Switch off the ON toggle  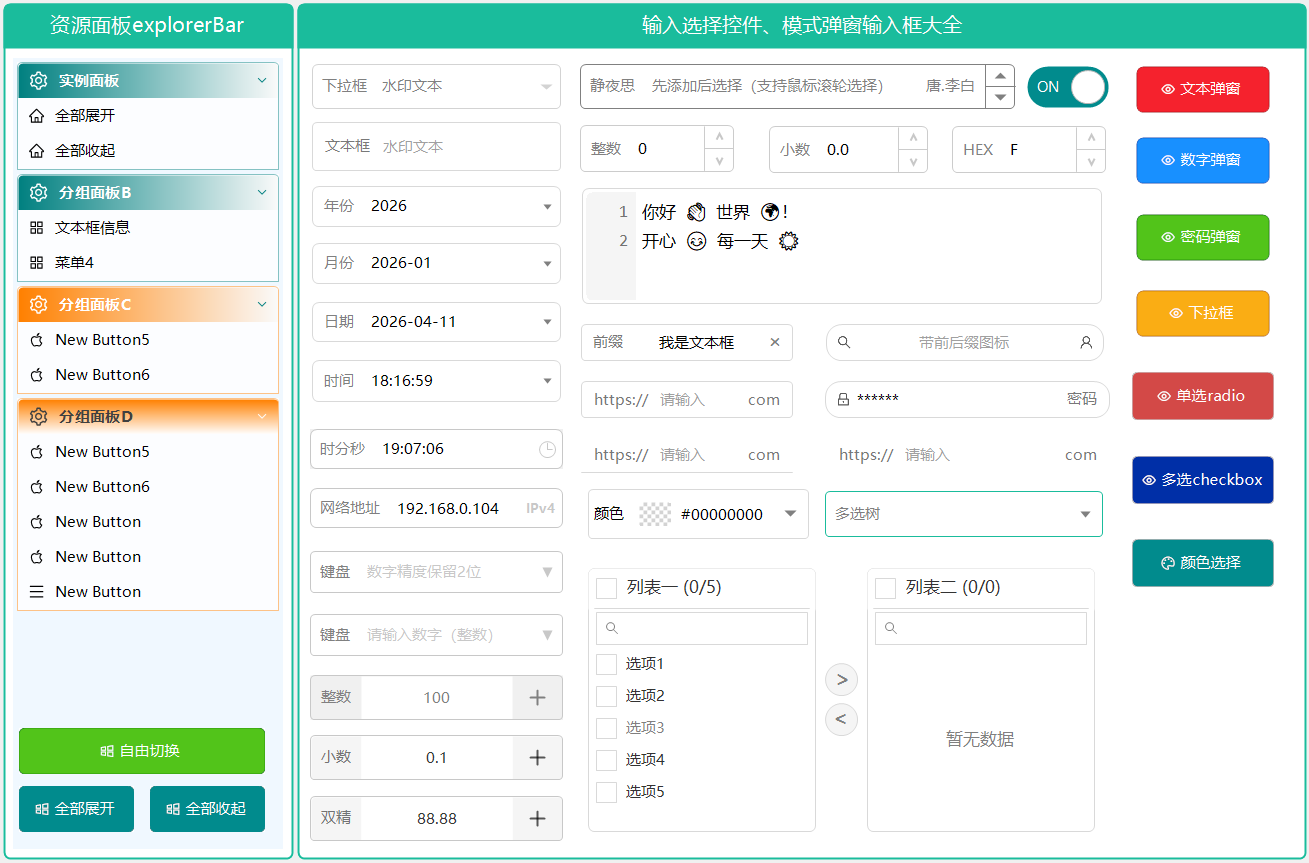(1068, 87)
